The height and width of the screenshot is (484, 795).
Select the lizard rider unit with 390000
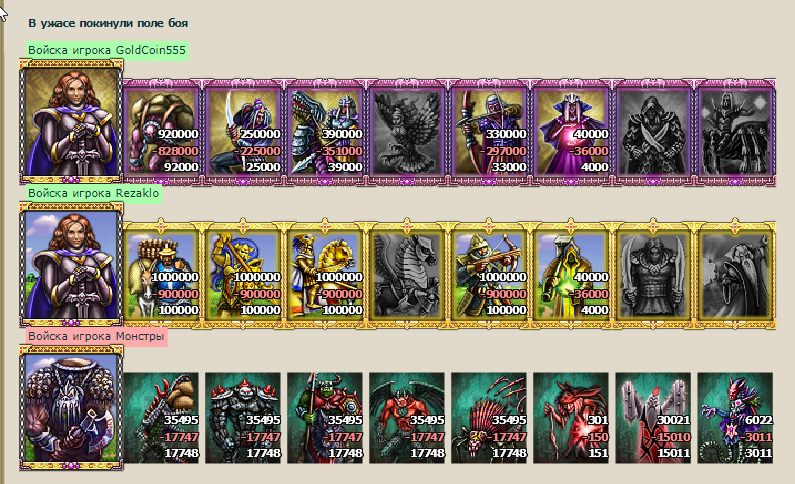[x=326, y=132]
